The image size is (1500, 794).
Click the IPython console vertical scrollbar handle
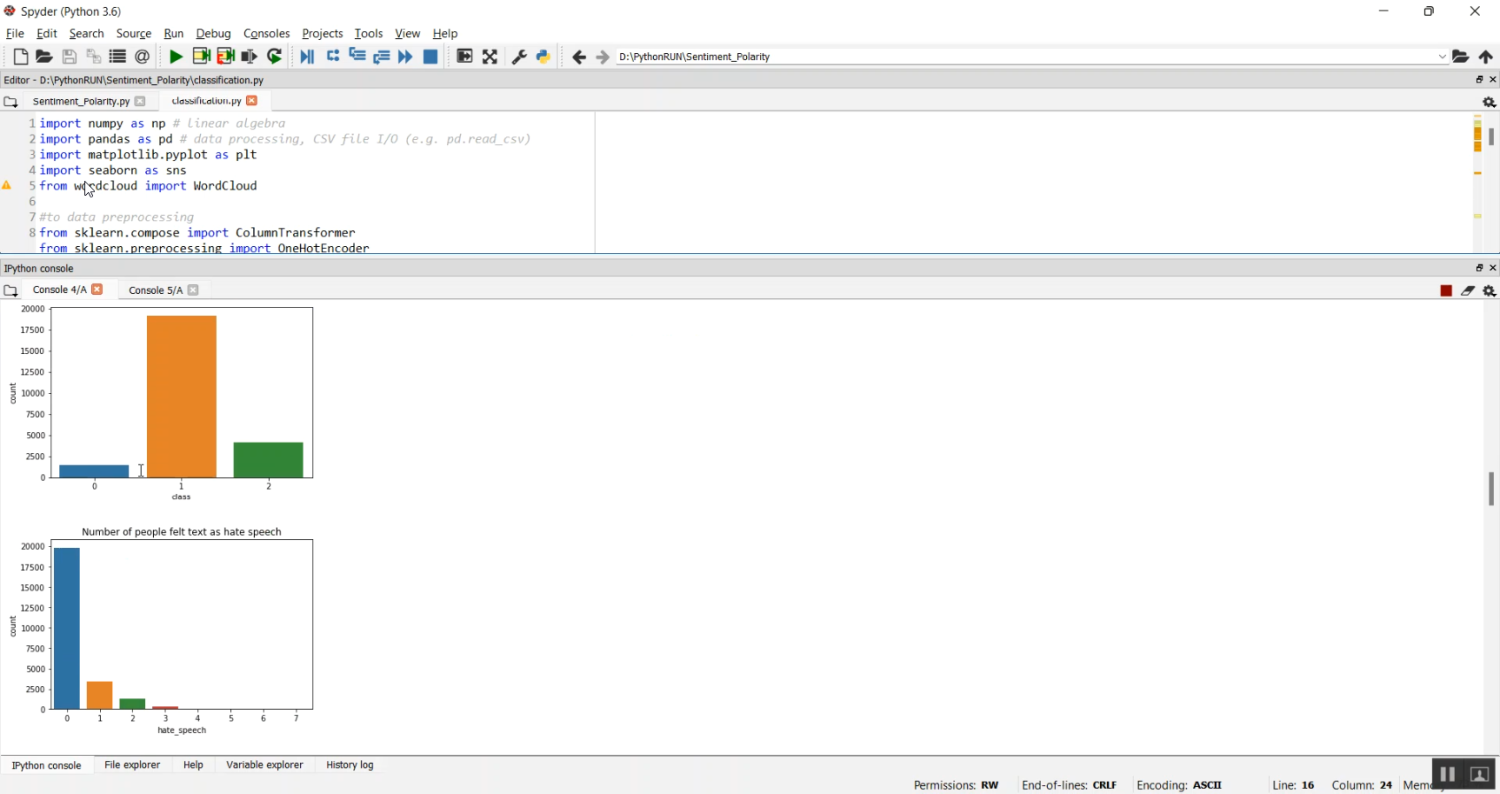coord(1491,489)
